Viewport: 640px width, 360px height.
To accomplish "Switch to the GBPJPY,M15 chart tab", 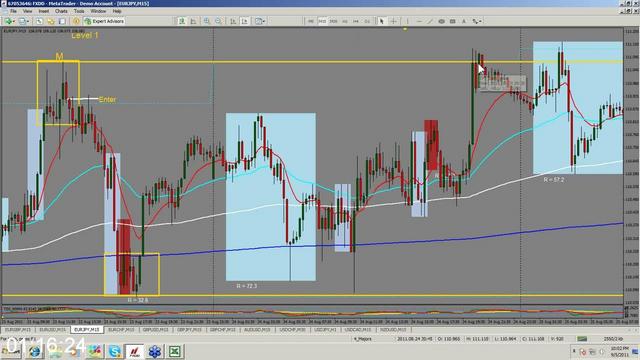I will tap(190, 329).
